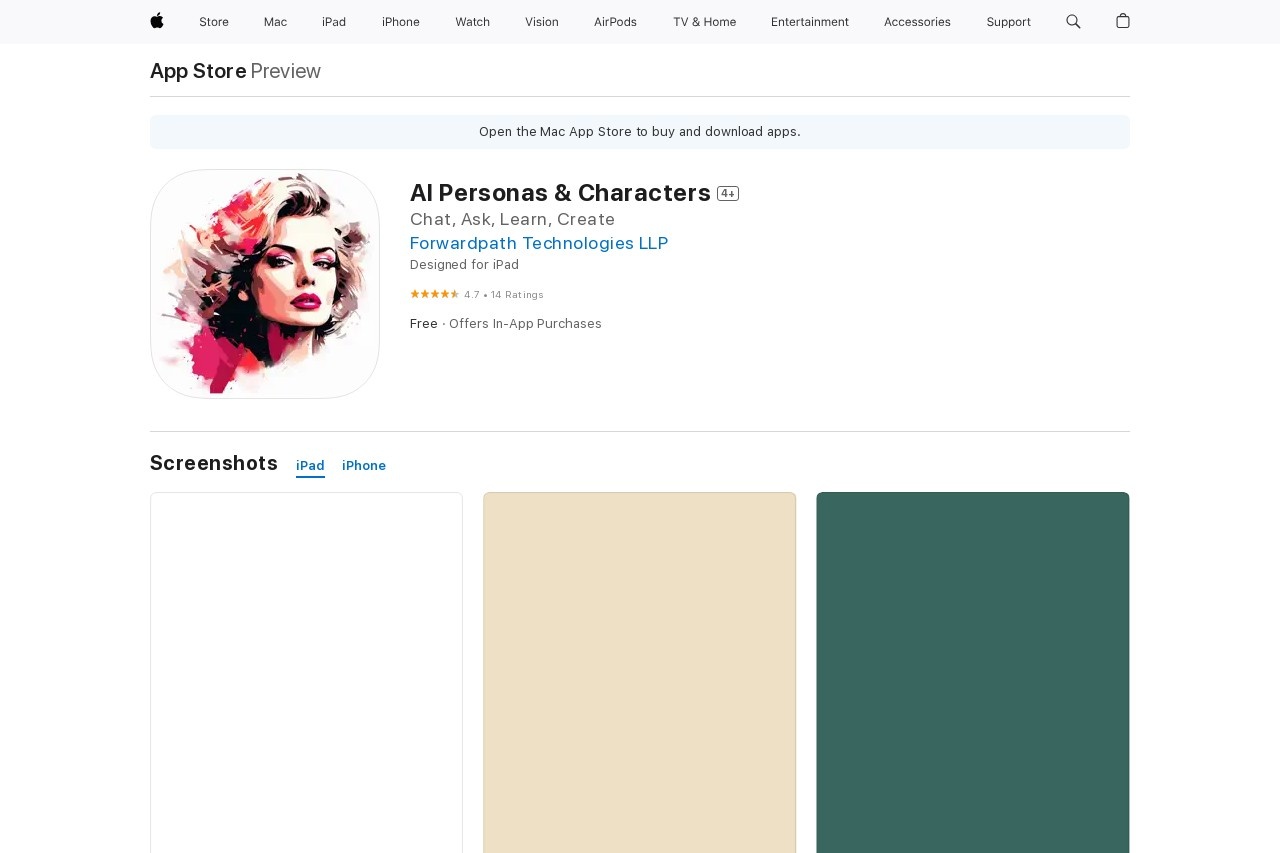Click 'Offers In-App Purchases' text
Screen dimensions: 1280x853
point(525,324)
